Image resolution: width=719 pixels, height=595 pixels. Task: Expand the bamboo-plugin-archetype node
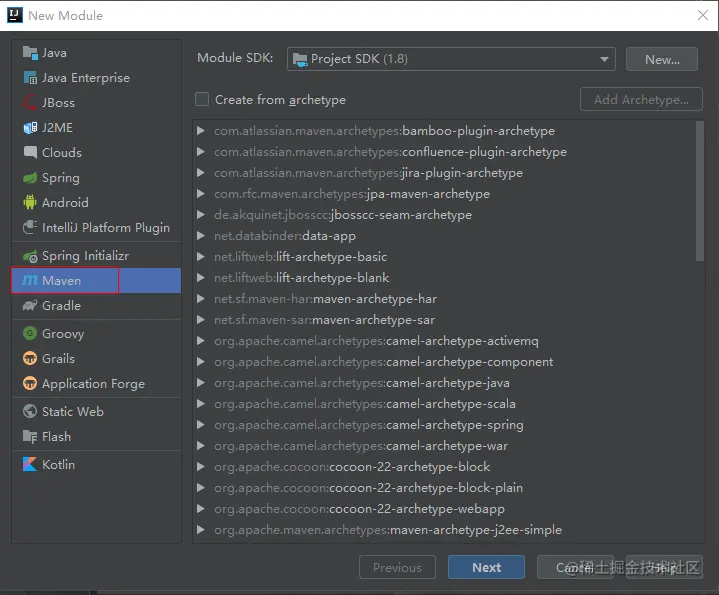coord(201,131)
